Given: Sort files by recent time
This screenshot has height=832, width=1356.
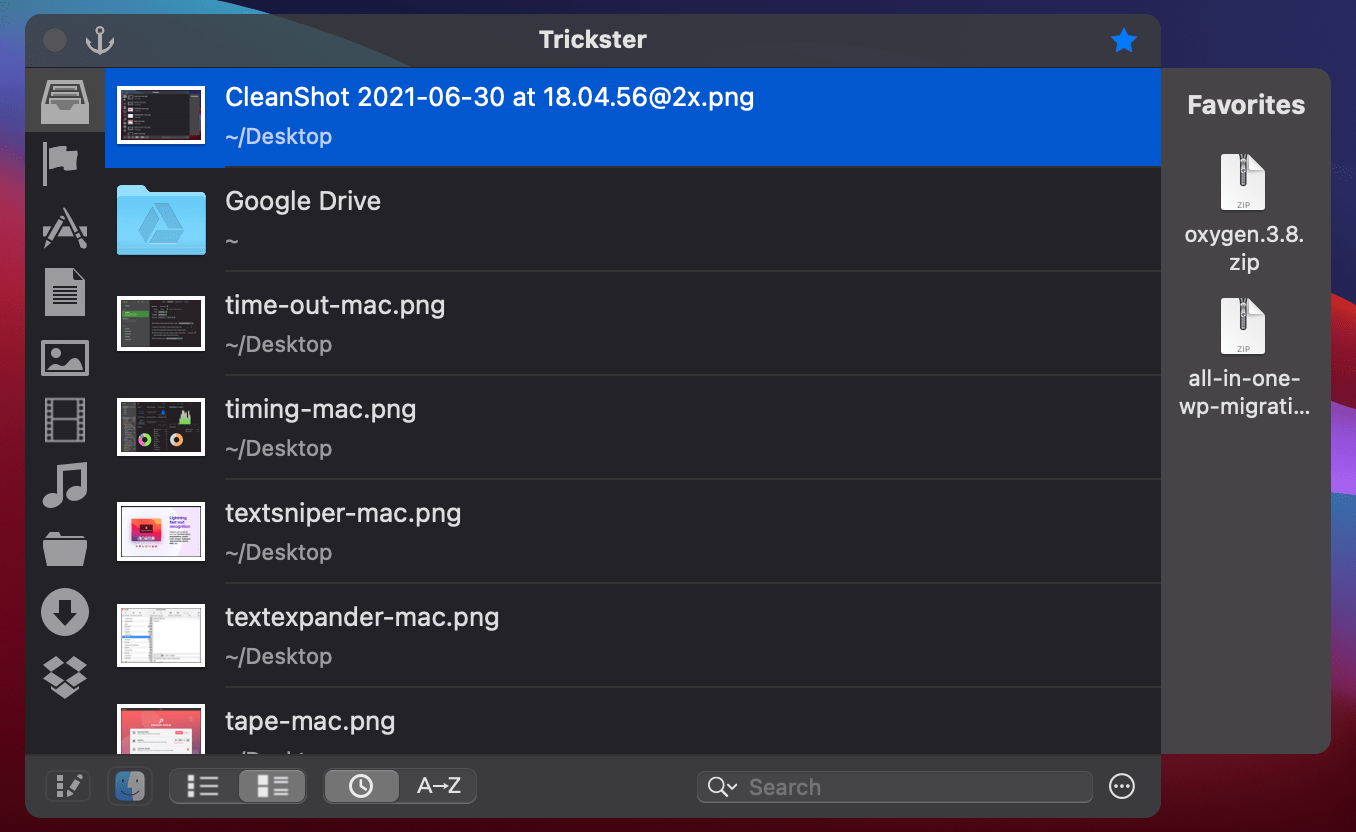Looking at the screenshot, I should [x=361, y=786].
